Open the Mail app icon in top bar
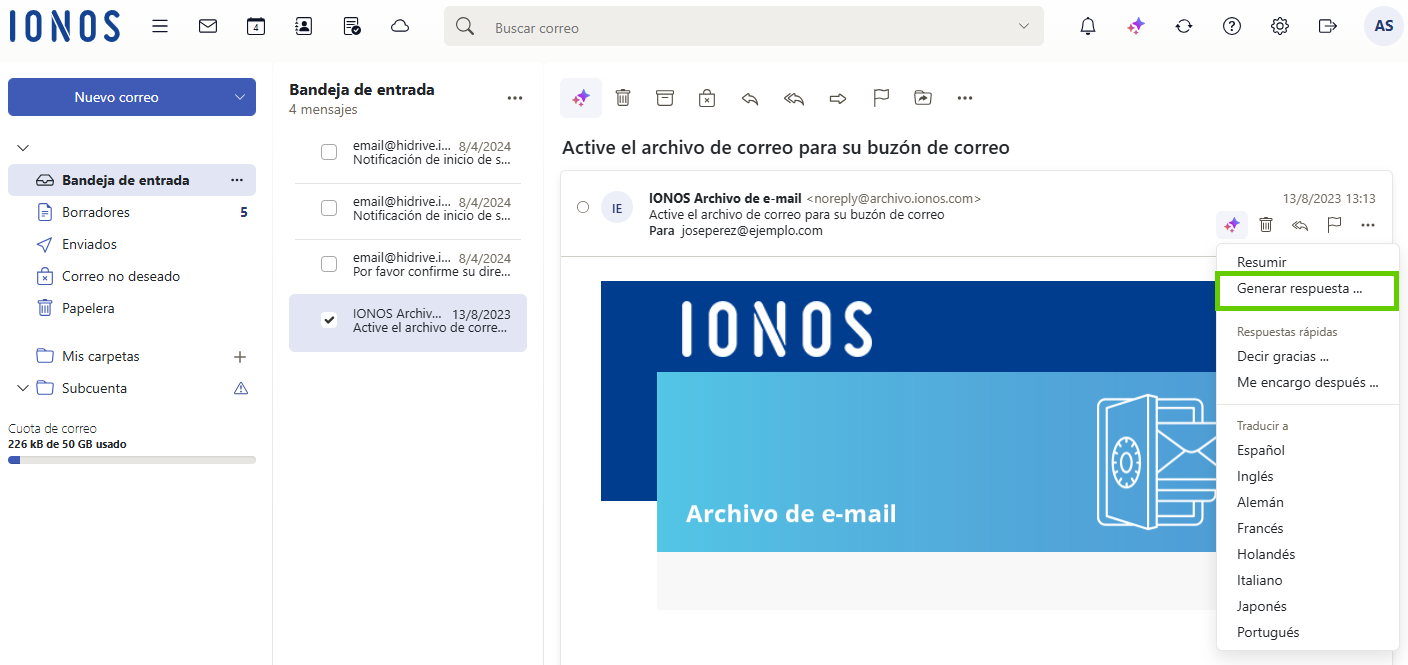 pyautogui.click(x=208, y=27)
